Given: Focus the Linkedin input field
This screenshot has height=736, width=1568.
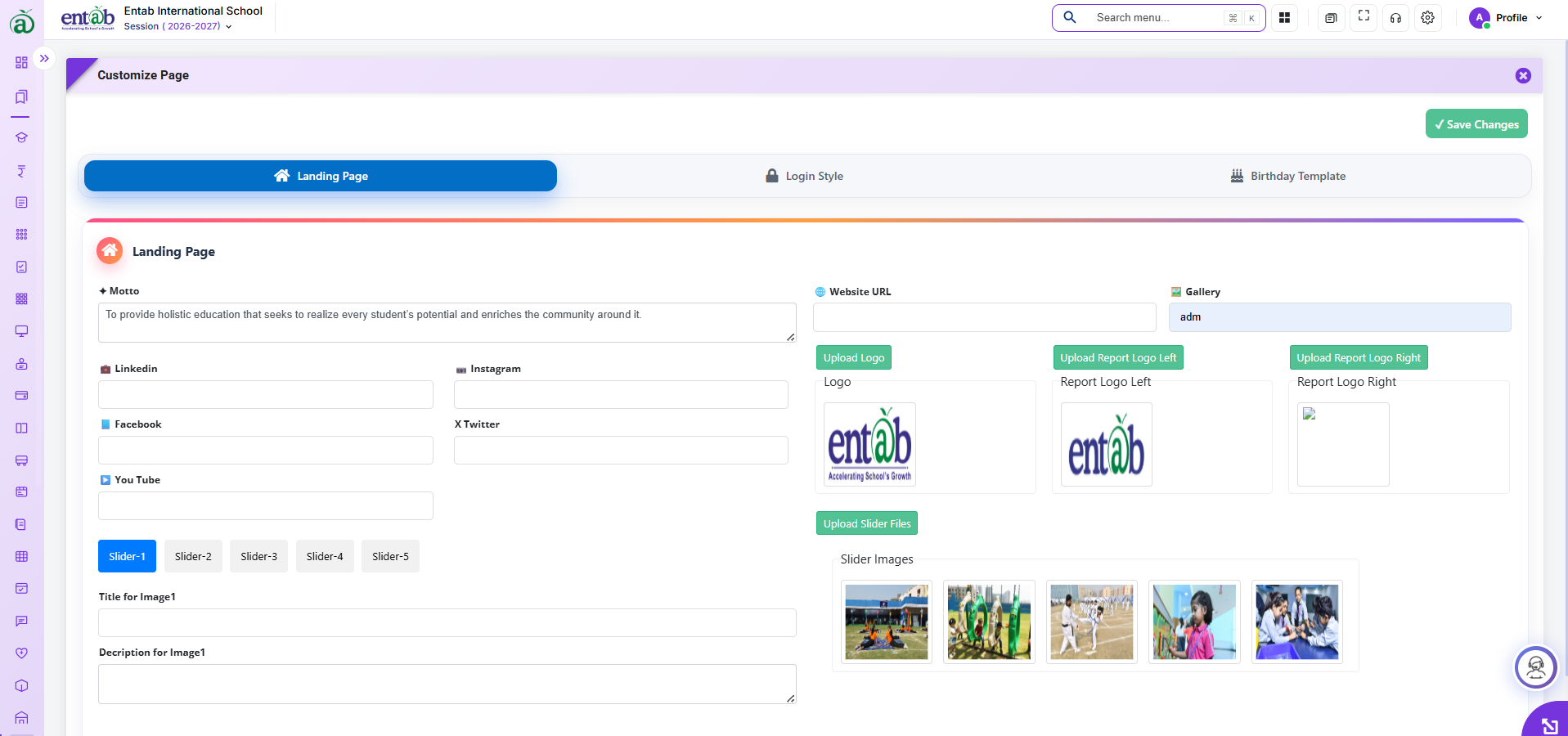Looking at the screenshot, I should pyautogui.click(x=266, y=394).
